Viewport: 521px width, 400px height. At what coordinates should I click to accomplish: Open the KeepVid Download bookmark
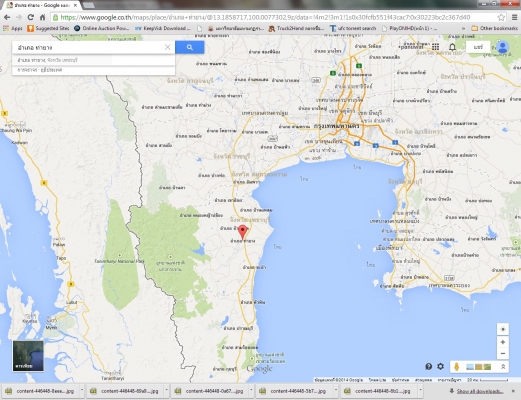click(x=162, y=28)
